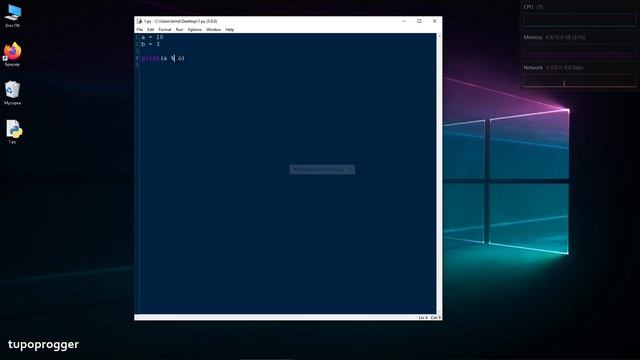
Task: Select the Firefox browser desktop icon
Action: [x=12, y=54]
